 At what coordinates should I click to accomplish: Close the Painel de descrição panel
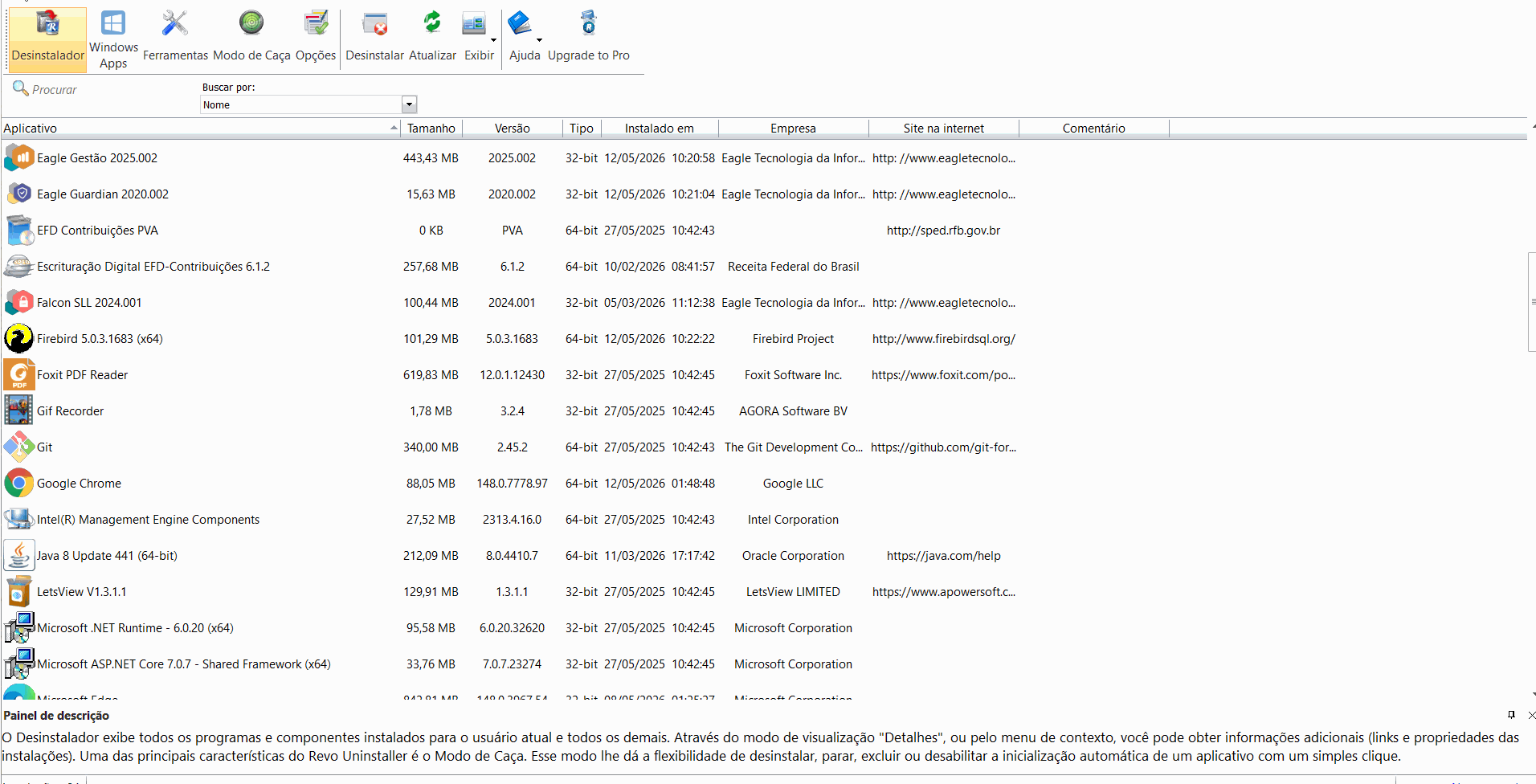(x=1531, y=715)
